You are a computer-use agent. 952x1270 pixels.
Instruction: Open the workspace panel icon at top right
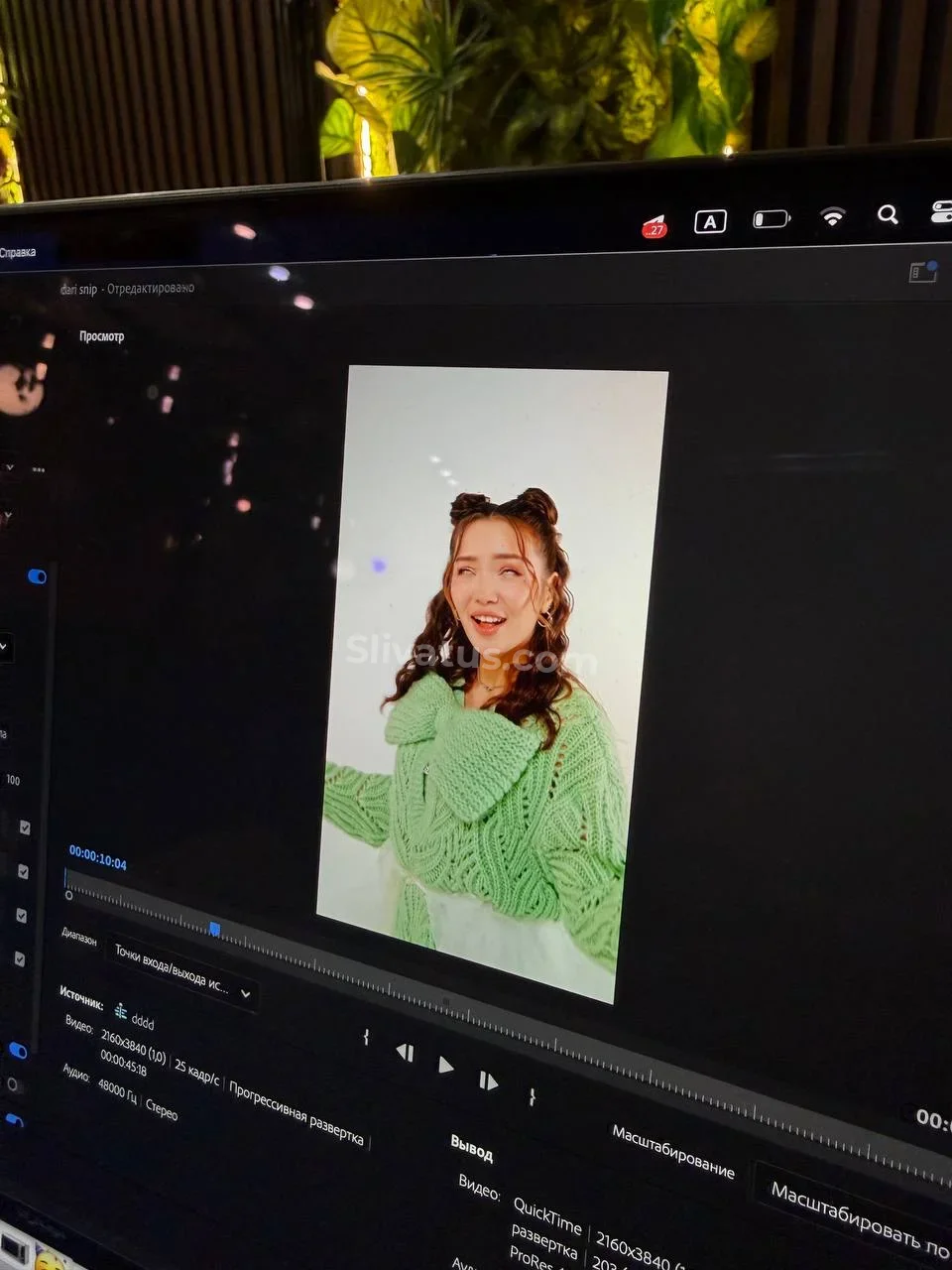click(x=923, y=272)
